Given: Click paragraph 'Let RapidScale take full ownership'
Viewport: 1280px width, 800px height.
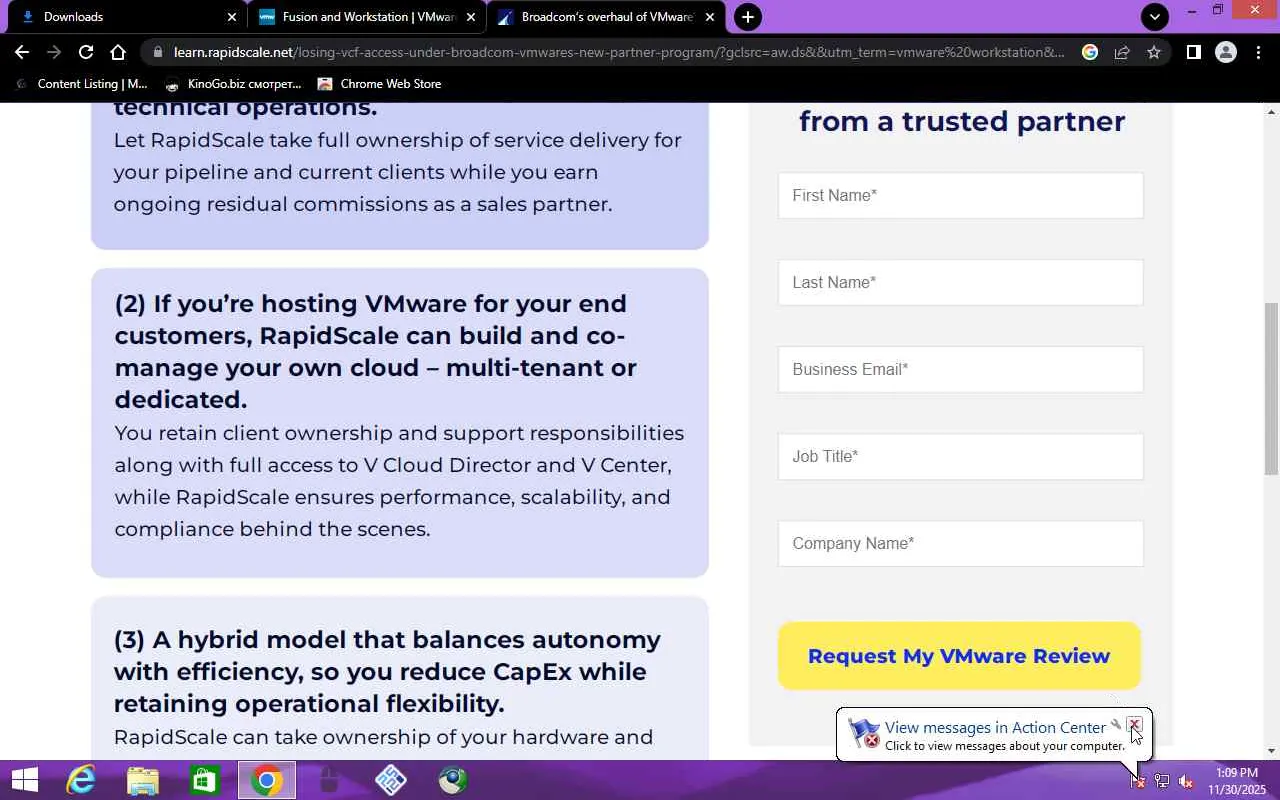Looking at the screenshot, I should click(x=397, y=172).
